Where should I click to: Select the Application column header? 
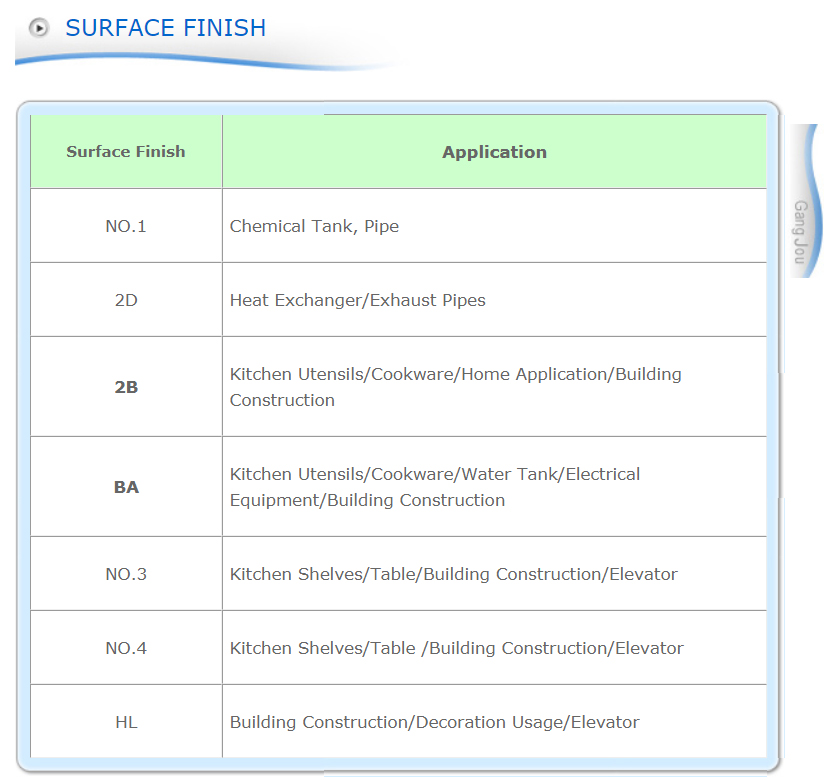point(494,152)
